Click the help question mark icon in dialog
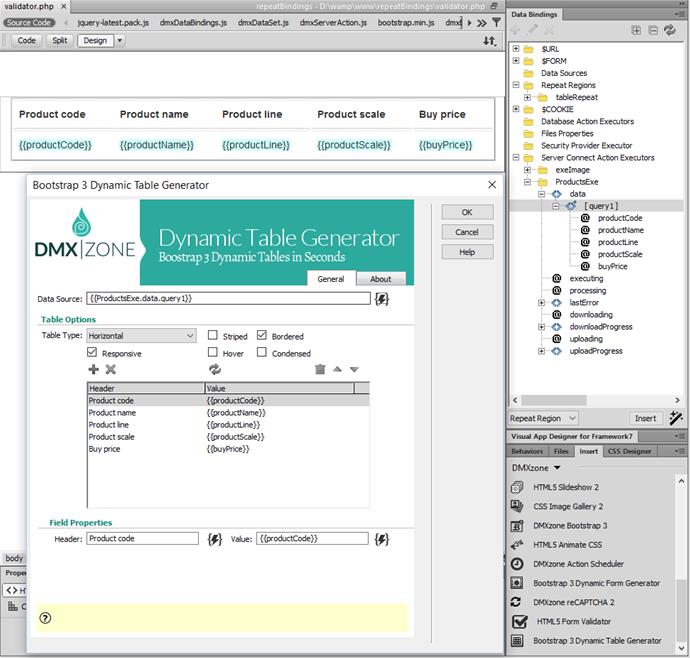The image size is (690, 658). click(x=45, y=618)
